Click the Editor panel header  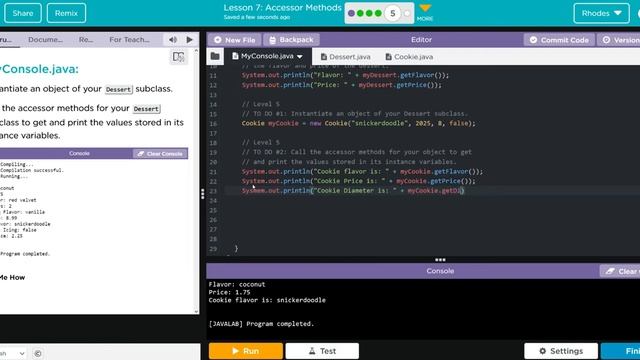tap(421, 40)
